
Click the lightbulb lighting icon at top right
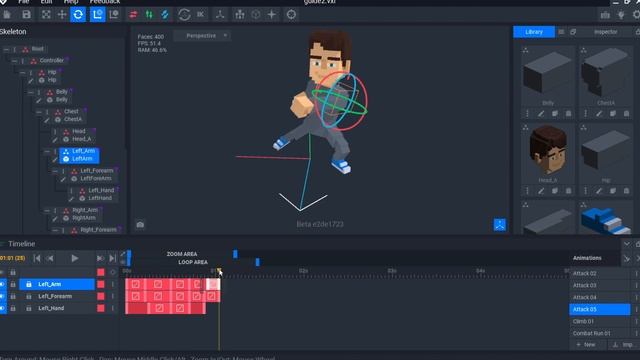coord(621,15)
